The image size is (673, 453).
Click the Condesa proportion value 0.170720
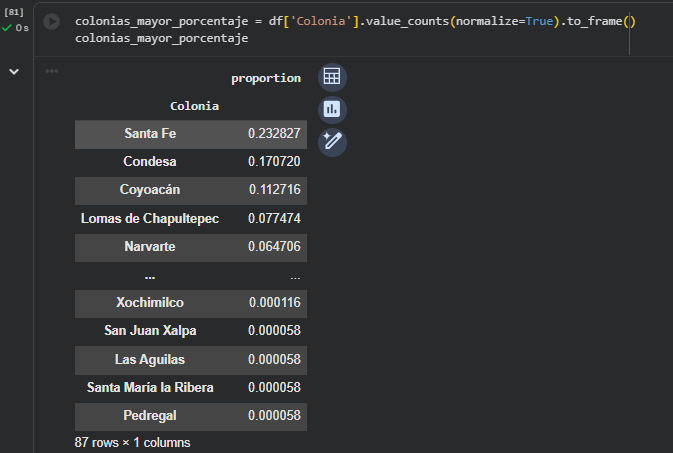pyautogui.click(x=274, y=162)
